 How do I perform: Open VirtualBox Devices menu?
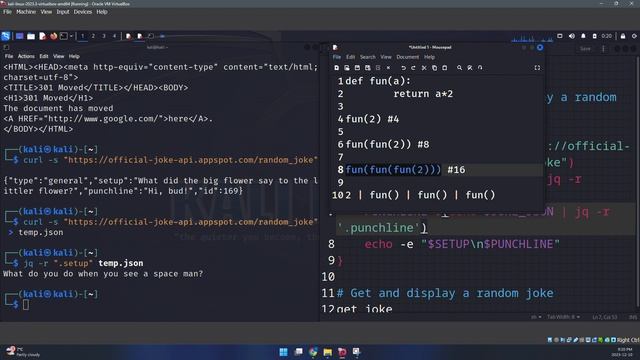[83, 12]
